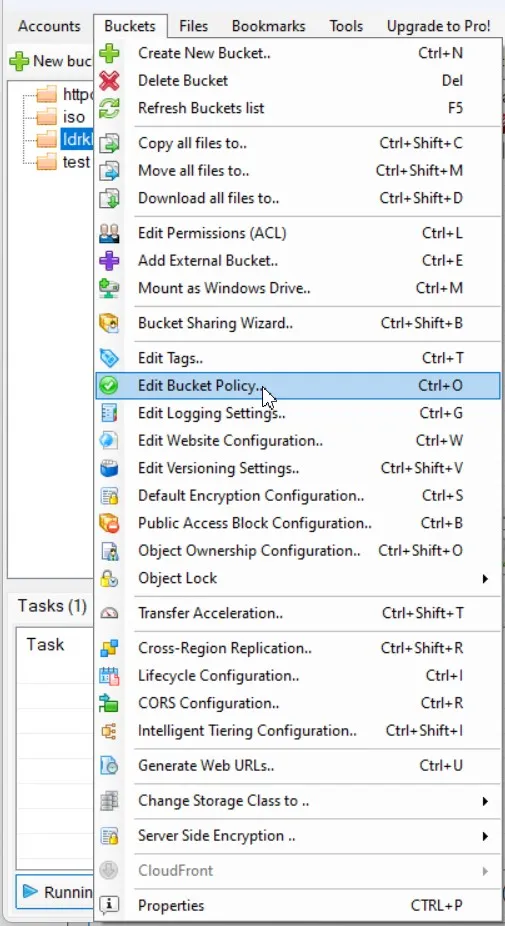Expand the Object Lock submenu arrow

pos(485,579)
